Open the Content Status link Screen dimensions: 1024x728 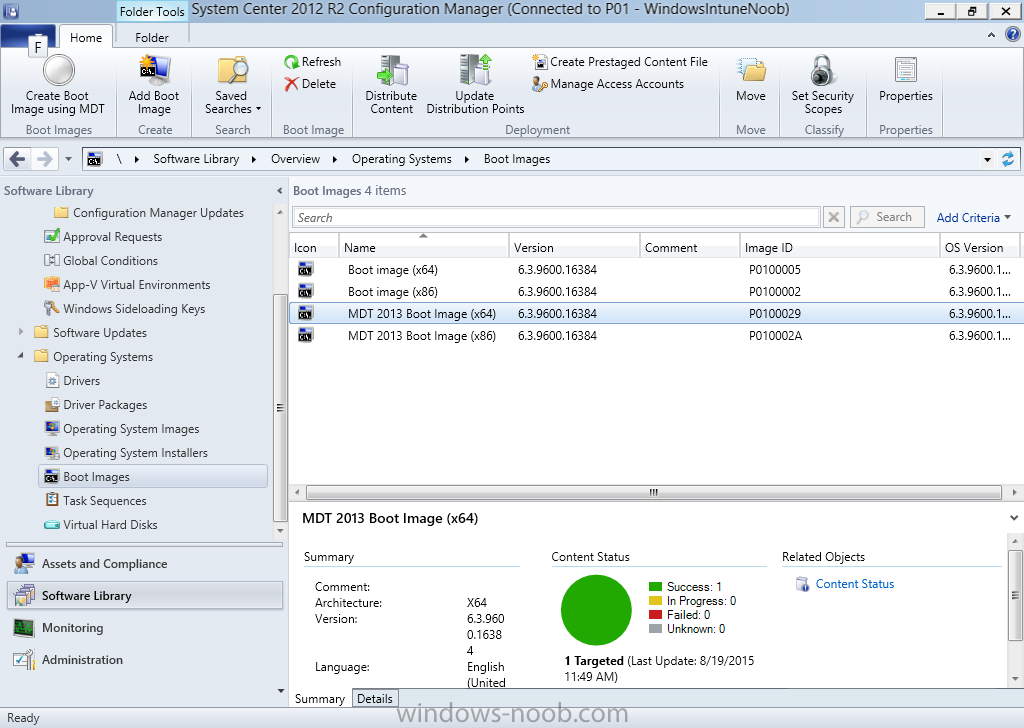[854, 584]
